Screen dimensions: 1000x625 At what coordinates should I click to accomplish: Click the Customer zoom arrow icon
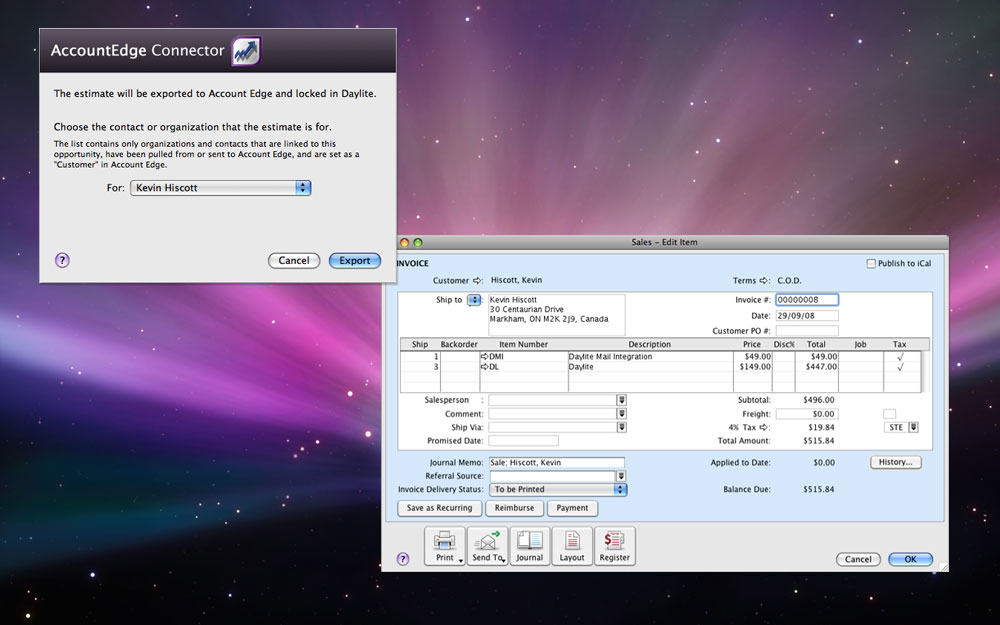[477, 281]
